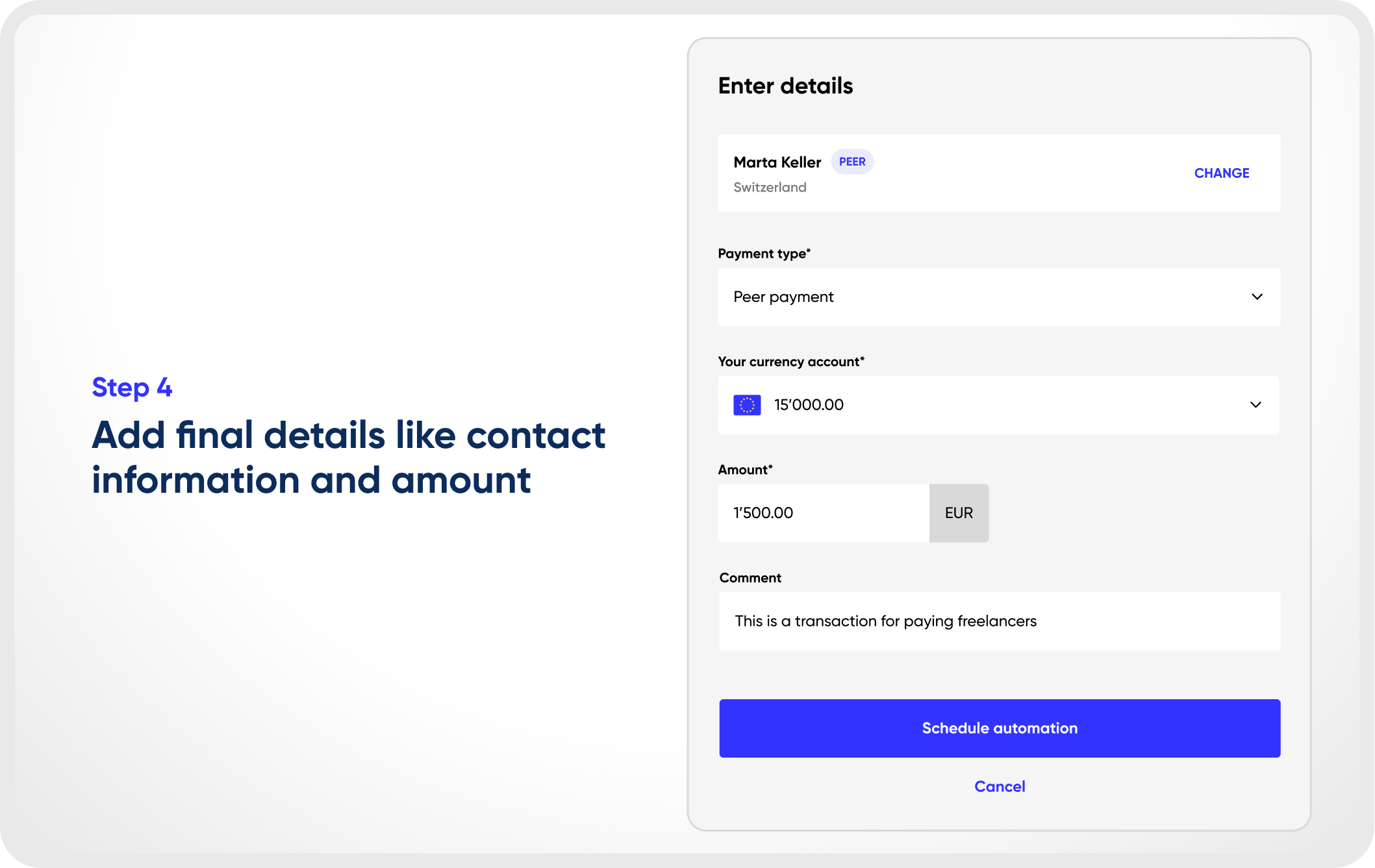
Task: Click the Step 4 heading text
Action: [132, 387]
